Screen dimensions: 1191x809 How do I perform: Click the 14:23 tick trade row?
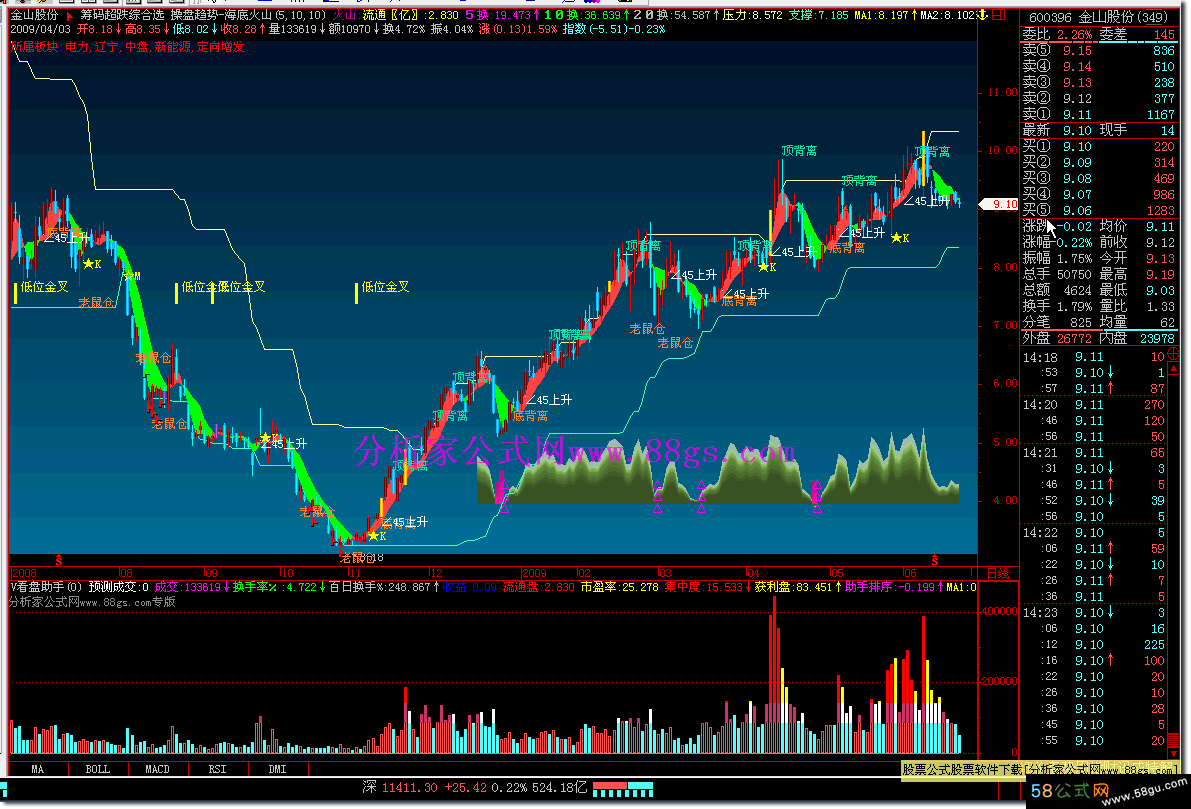[x=1095, y=612]
